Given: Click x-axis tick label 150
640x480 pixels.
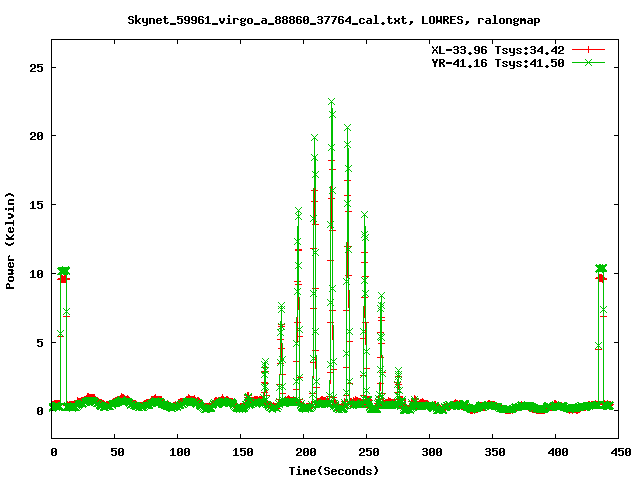Looking at the screenshot, I should [x=243, y=452].
